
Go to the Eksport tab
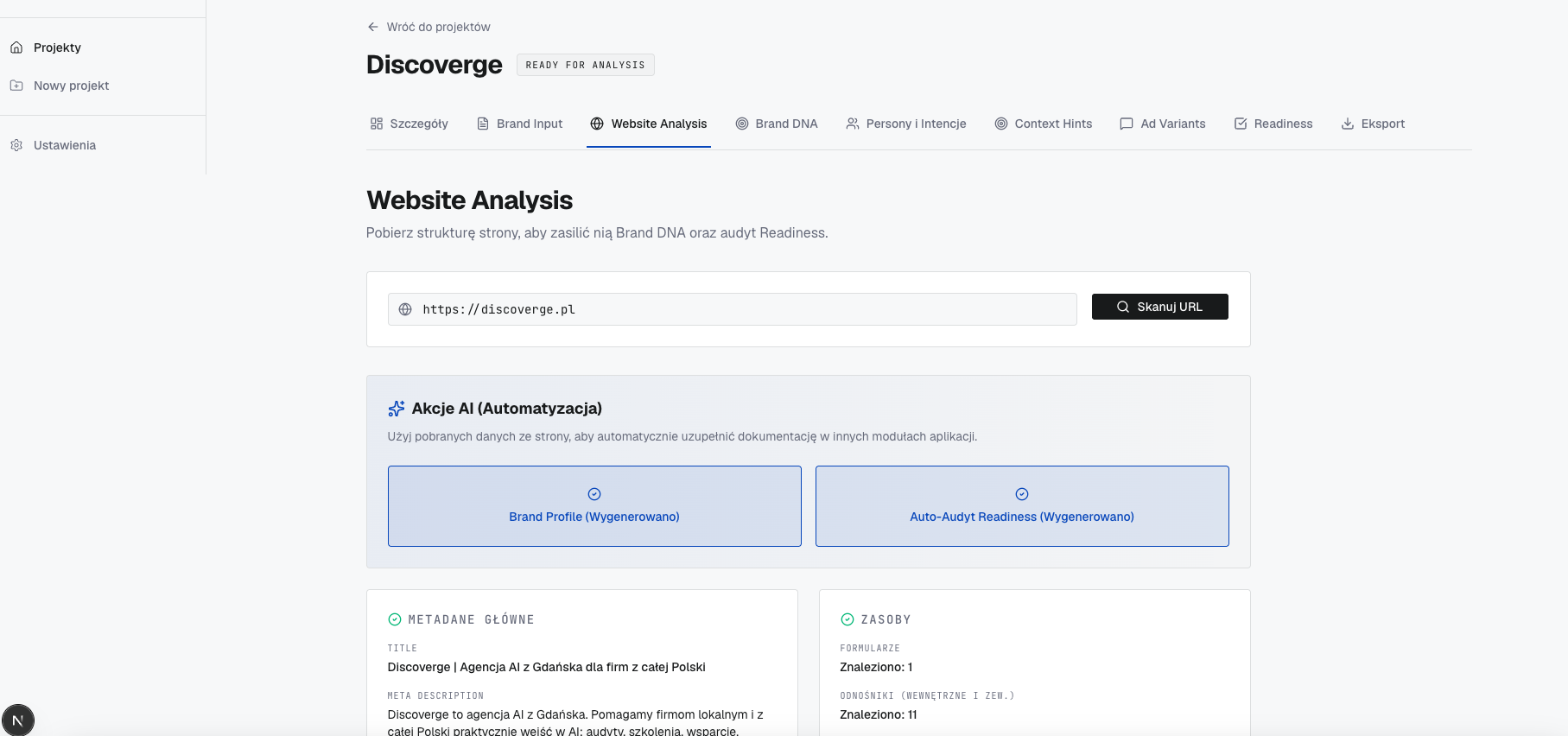[x=1373, y=124]
